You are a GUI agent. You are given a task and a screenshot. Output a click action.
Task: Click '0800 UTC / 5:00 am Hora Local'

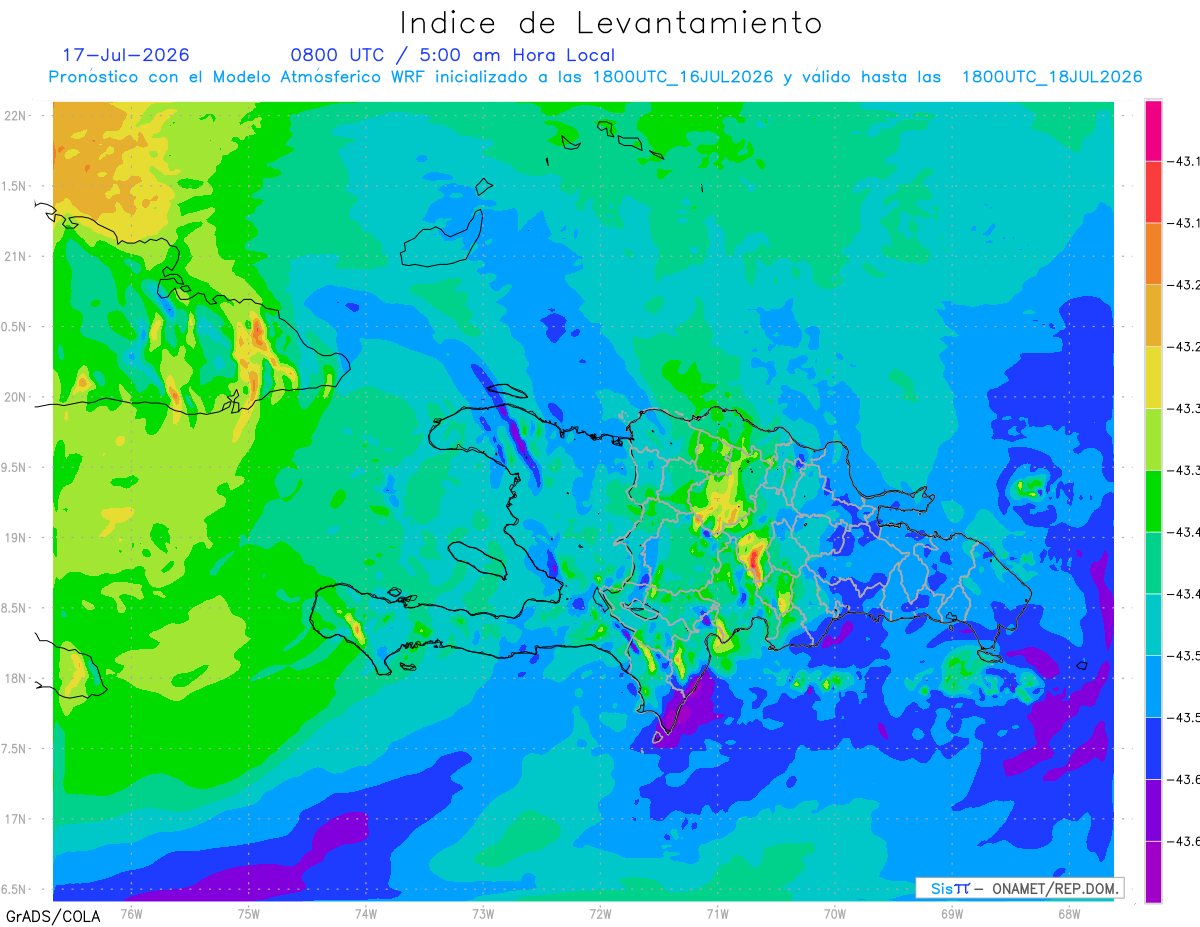(x=452, y=56)
